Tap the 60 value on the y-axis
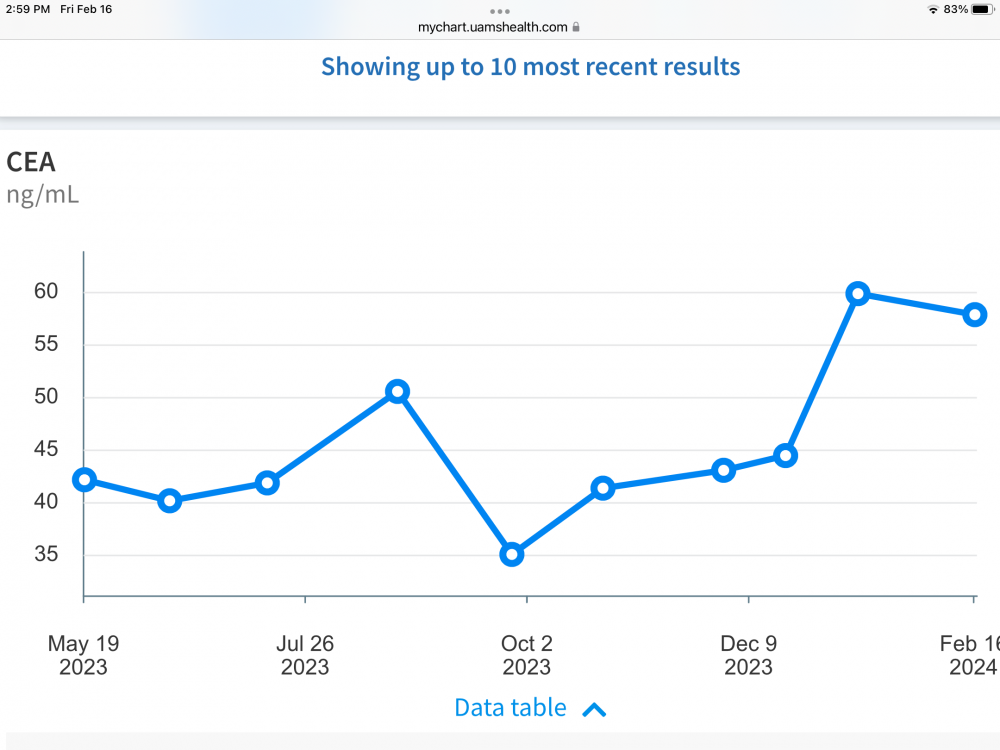The image size is (1000, 750). tap(46, 291)
